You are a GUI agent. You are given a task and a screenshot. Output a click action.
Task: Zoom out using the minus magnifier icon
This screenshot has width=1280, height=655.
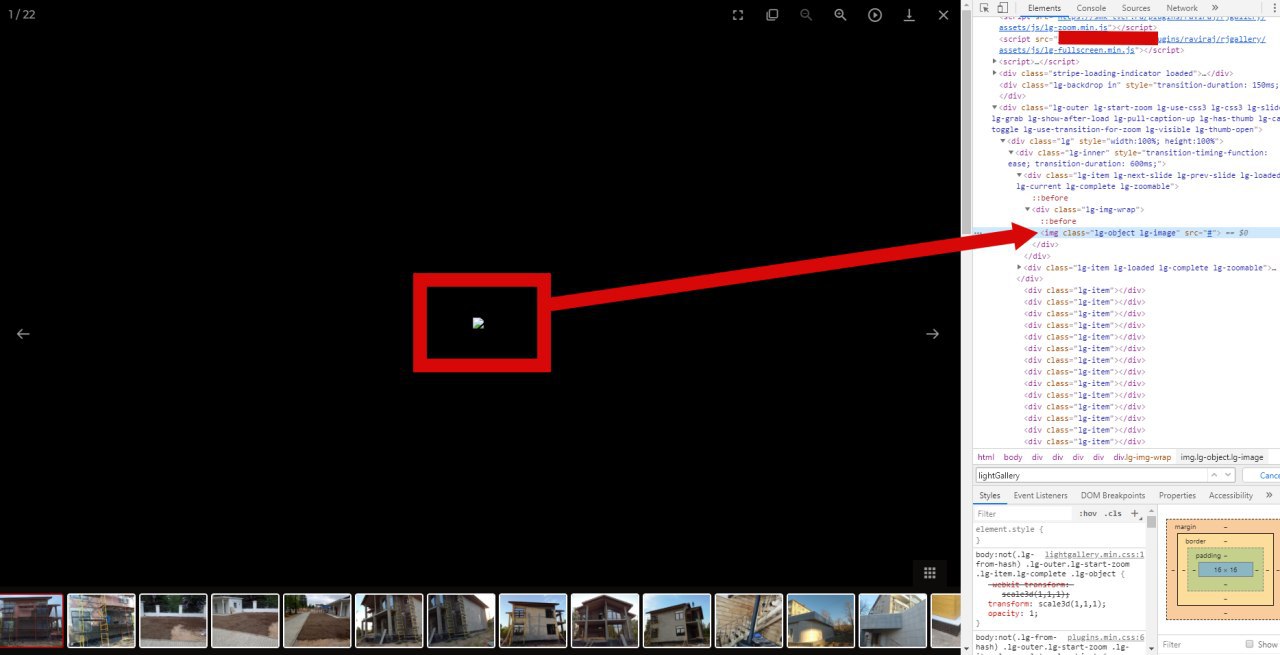(x=806, y=15)
